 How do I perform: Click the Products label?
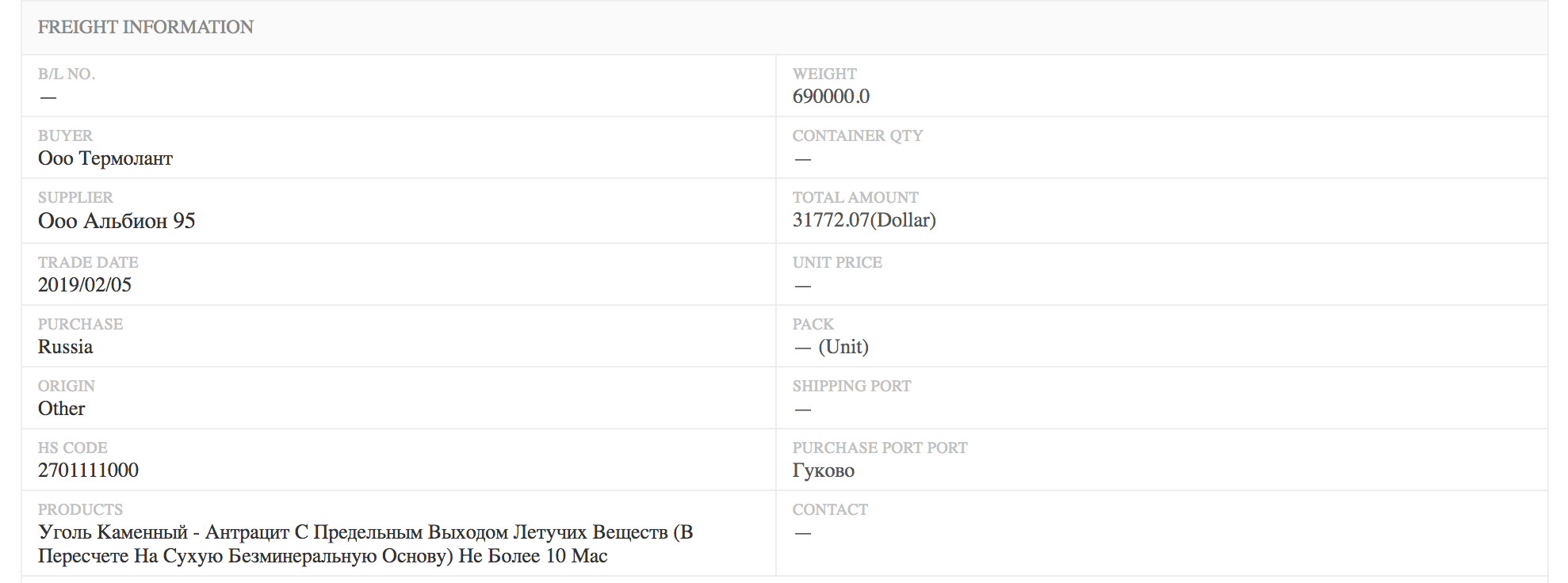[80, 509]
